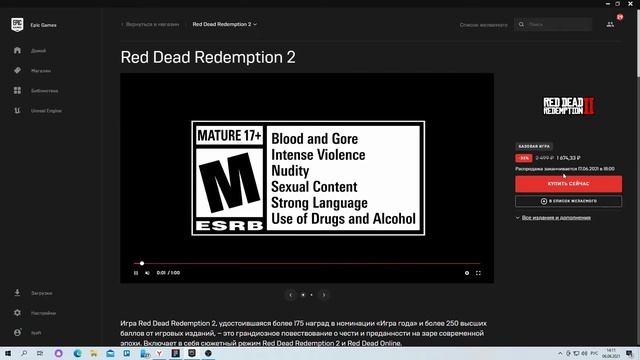
Task: Mute the trailer volume icon
Action: tap(147, 273)
